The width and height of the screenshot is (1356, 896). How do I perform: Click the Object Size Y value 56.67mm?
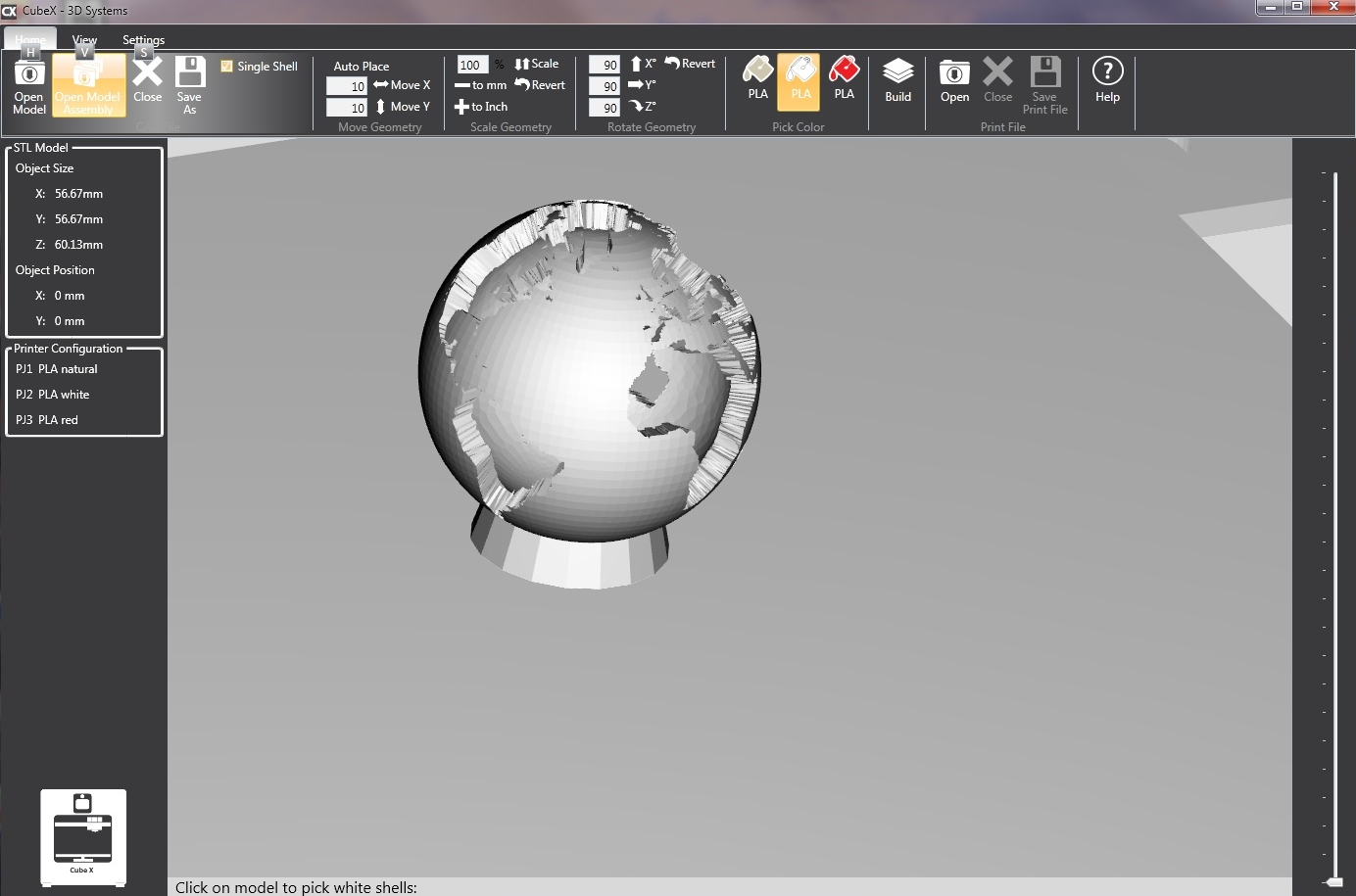78,219
